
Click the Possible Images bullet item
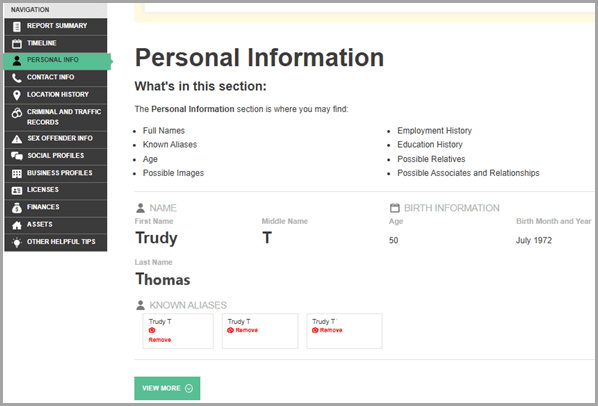[x=174, y=173]
